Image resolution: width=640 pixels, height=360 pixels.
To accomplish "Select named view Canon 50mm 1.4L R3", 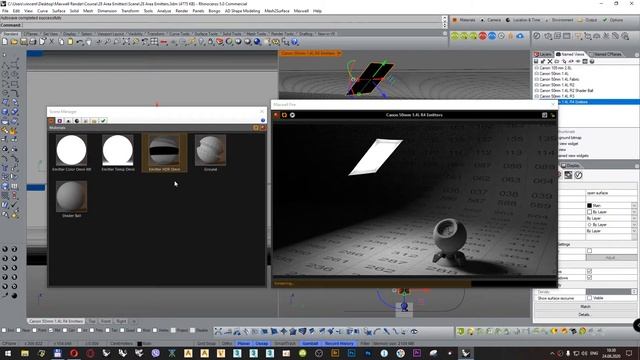I will coord(557,96).
